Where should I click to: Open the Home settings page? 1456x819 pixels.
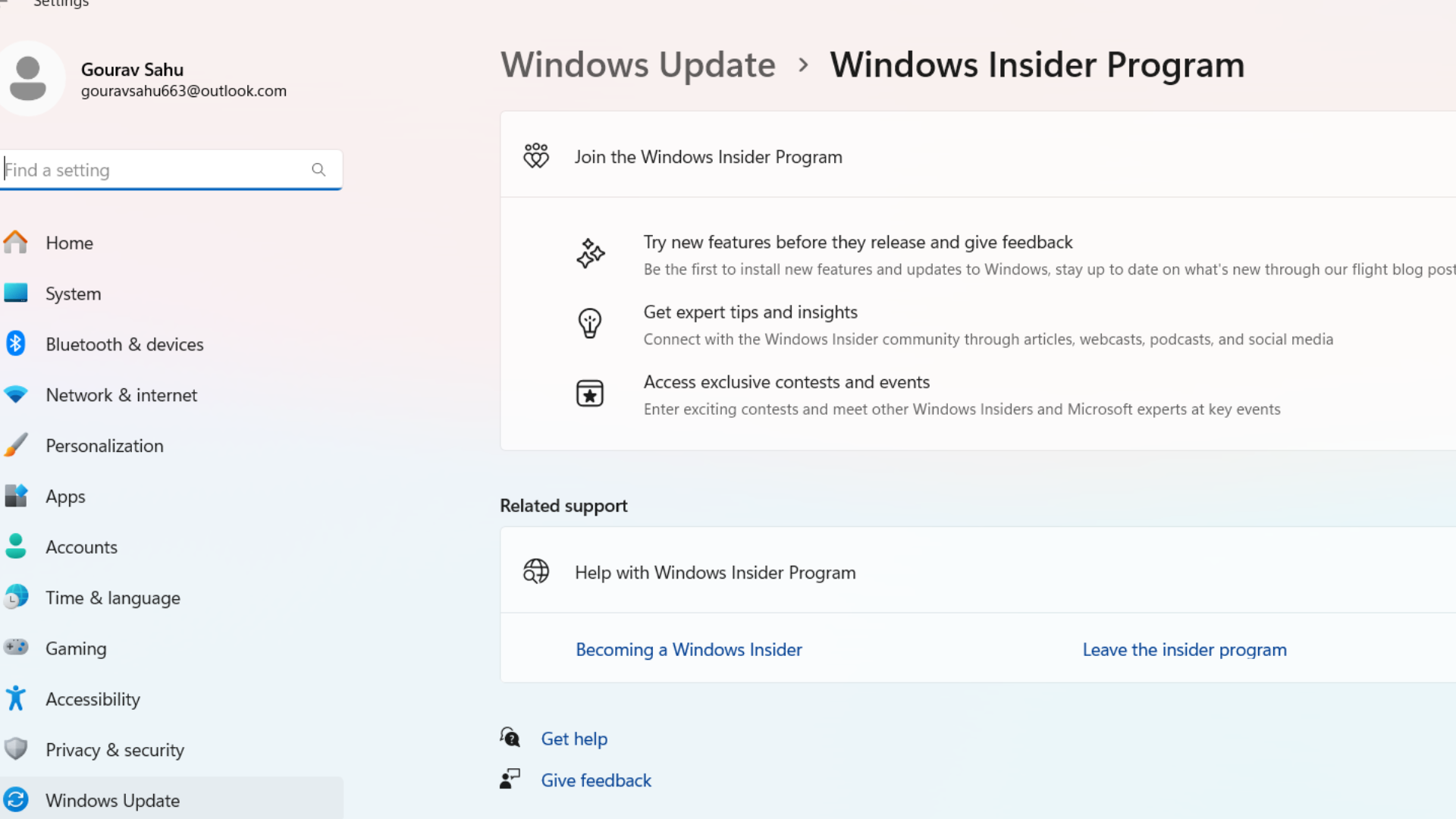click(69, 243)
